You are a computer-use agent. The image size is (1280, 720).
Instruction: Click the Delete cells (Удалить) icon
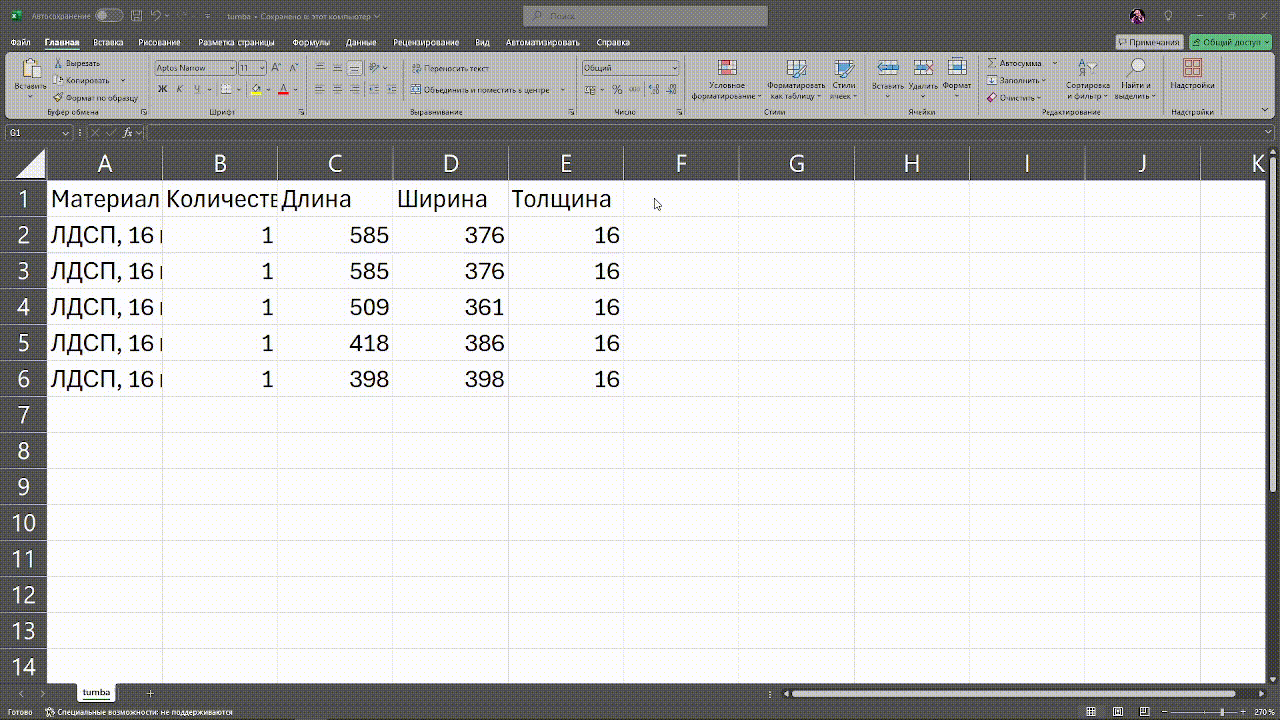[923, 68]
